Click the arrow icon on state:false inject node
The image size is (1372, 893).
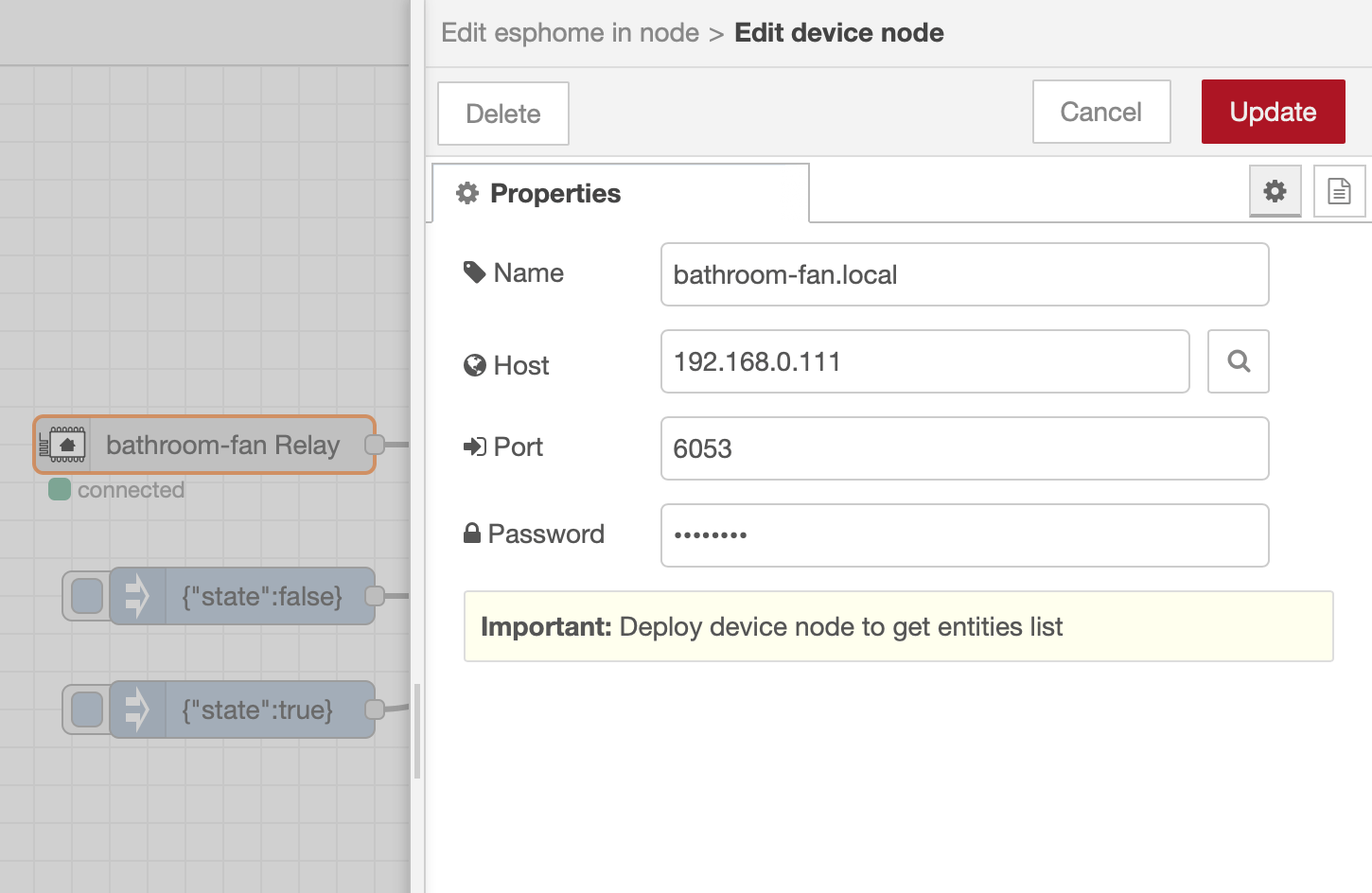tap(138, 596)
